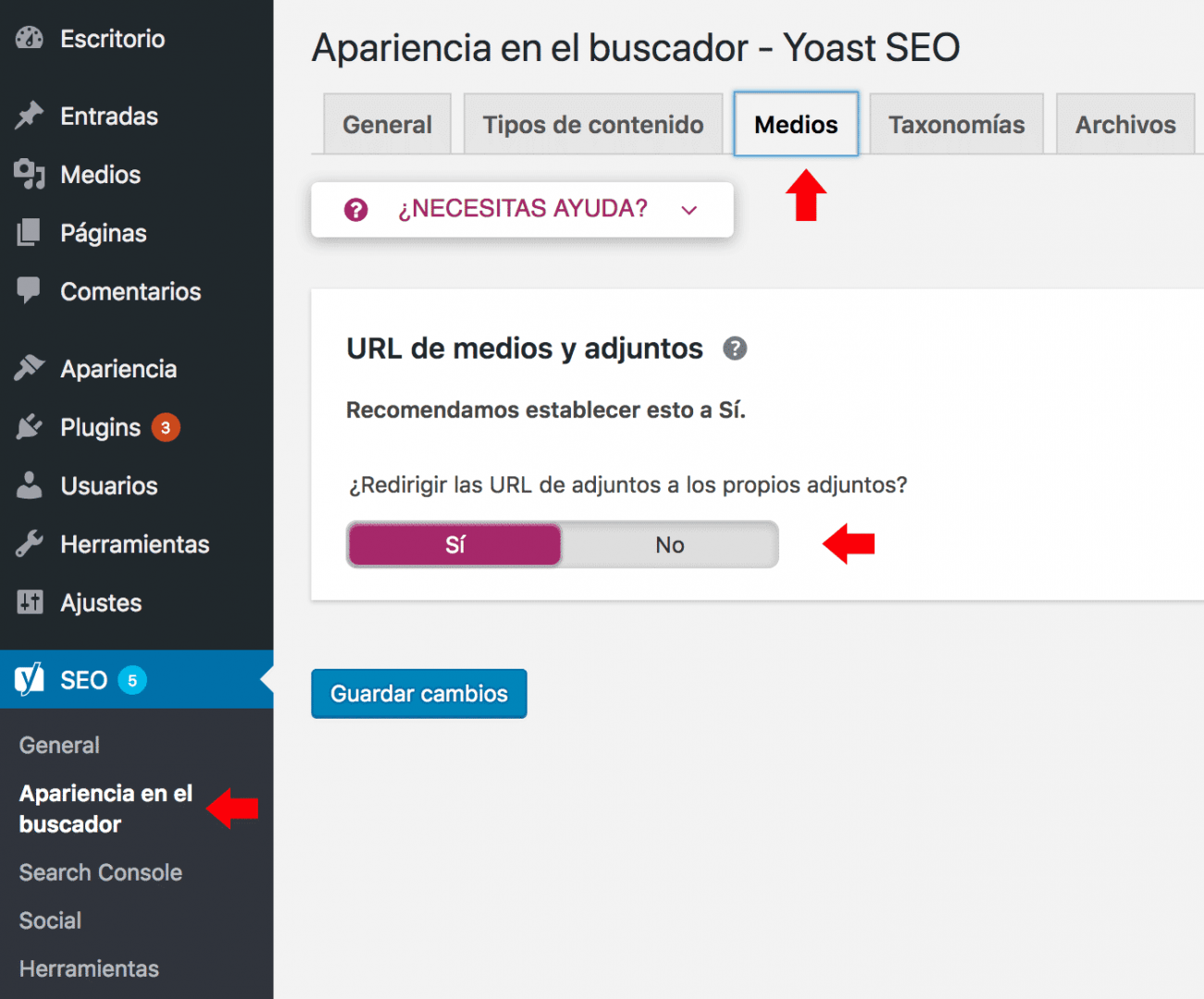Click the purple question mark help icon
This screenshot has width=1204, height=999.
click(356, 210)
